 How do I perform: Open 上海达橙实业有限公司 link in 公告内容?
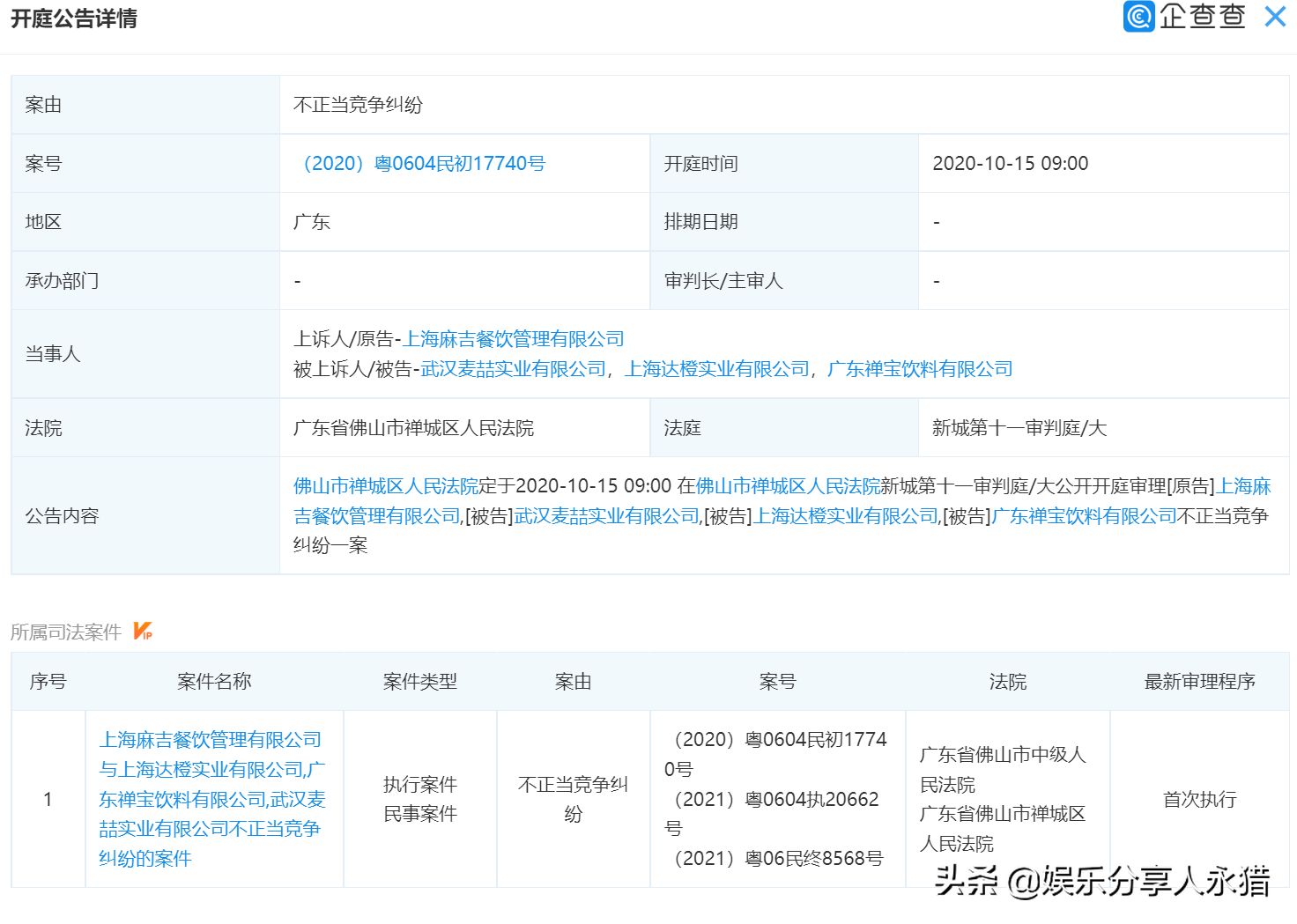tap(846, 516)
